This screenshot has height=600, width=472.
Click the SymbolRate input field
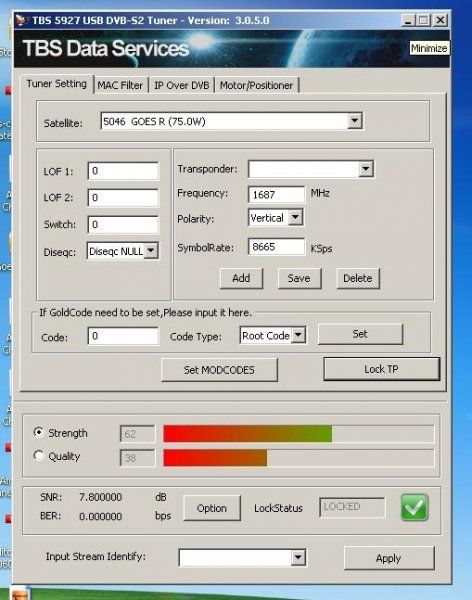pyautogui.click(x=276, y=247)
